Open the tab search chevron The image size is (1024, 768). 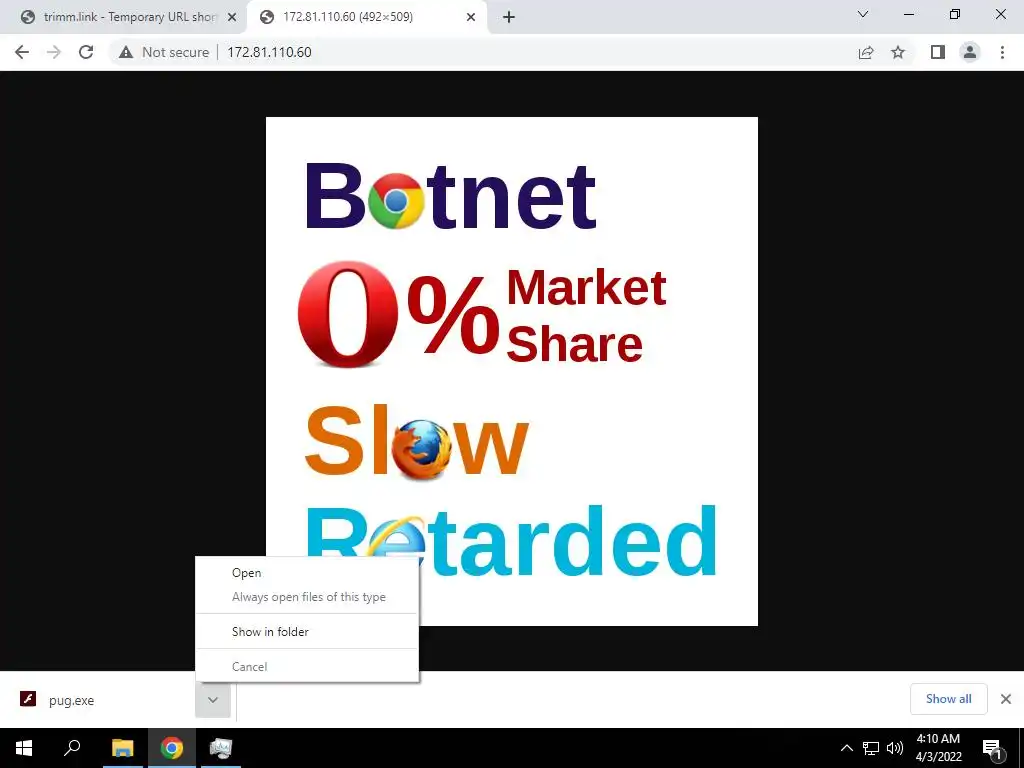pyautogui.click(x=863, y=14)
